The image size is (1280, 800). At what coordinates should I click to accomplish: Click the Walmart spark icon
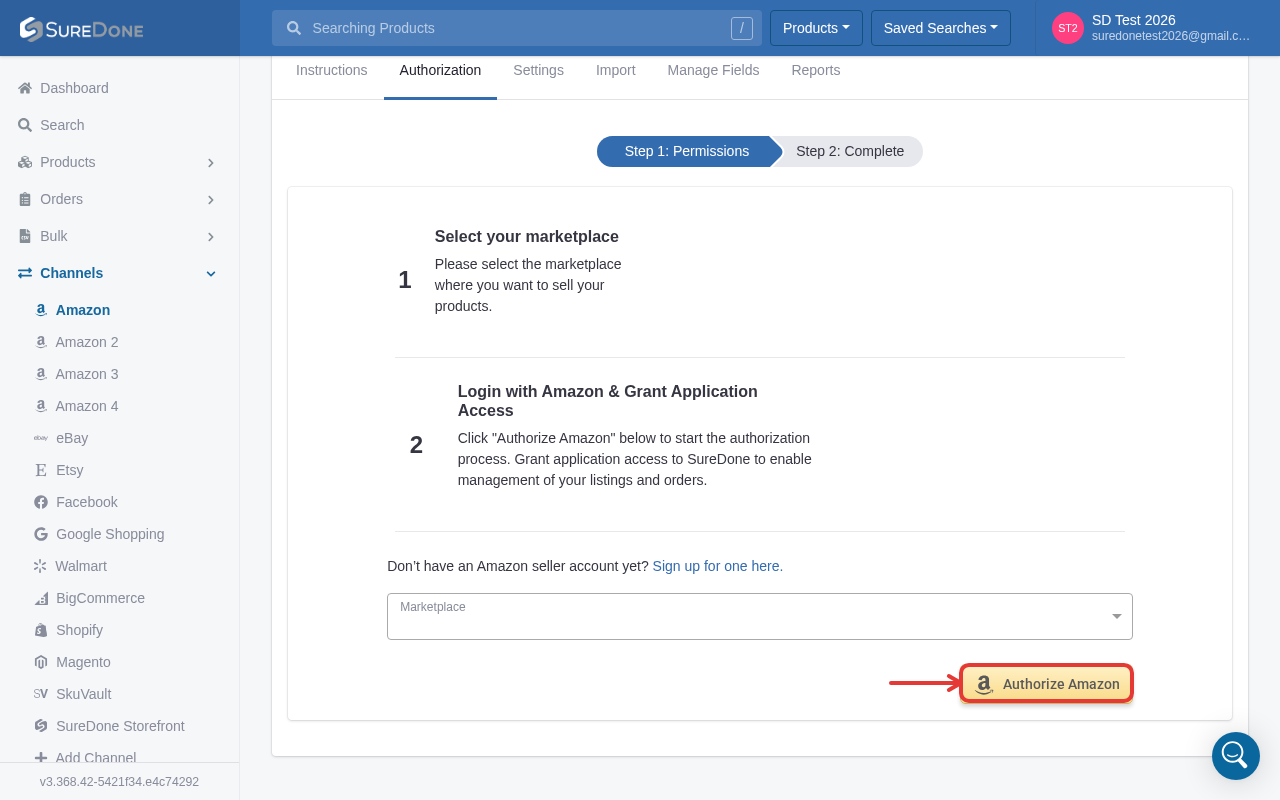point(41,566)
